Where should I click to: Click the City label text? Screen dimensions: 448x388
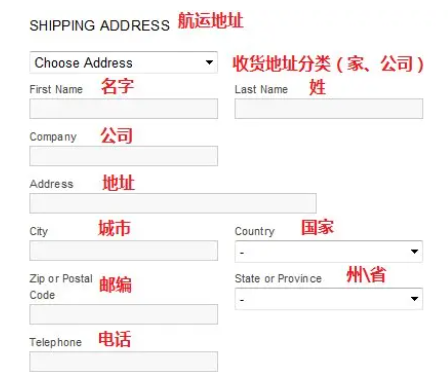click(x=39, y=231)
